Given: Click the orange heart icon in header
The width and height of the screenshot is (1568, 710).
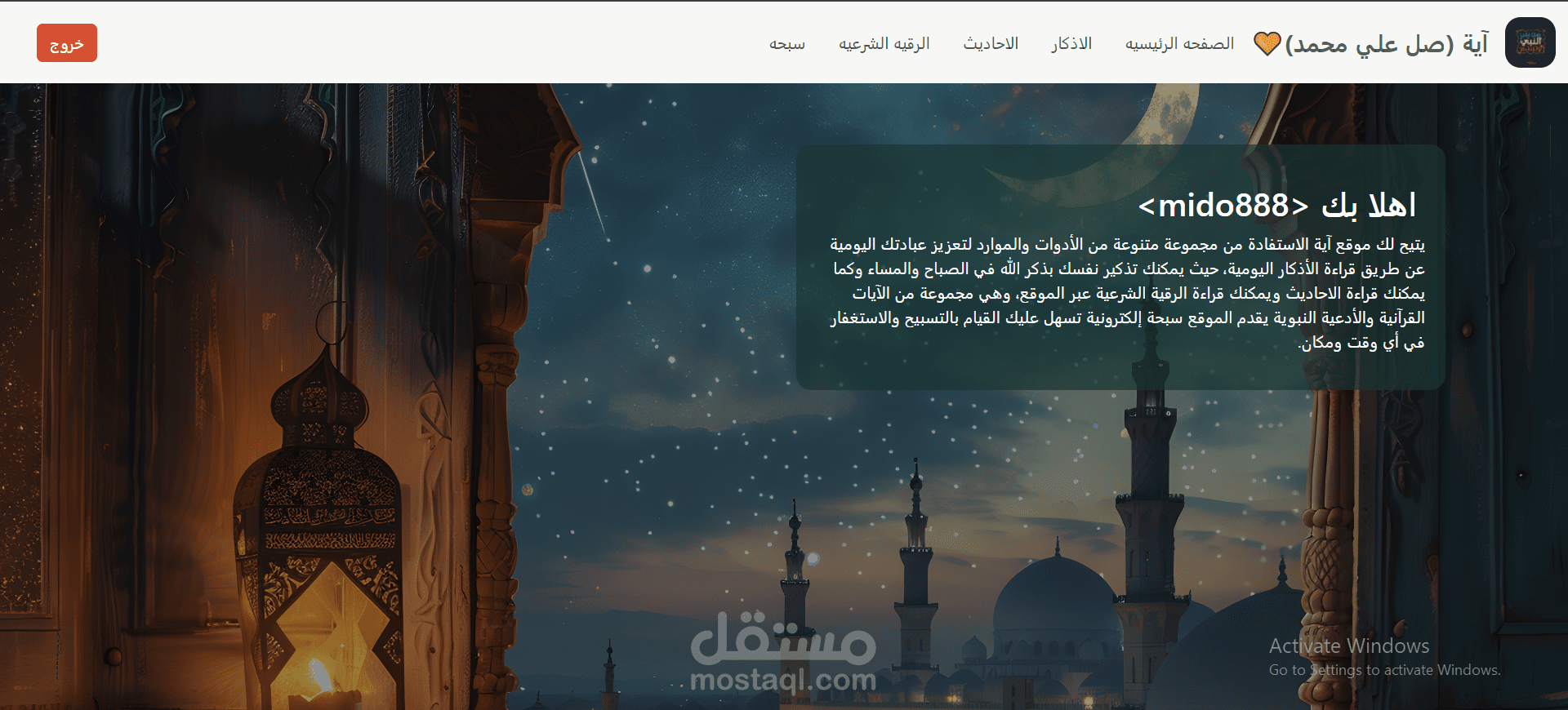Looking at the screenshot, I should click(x=1267, y=43).
